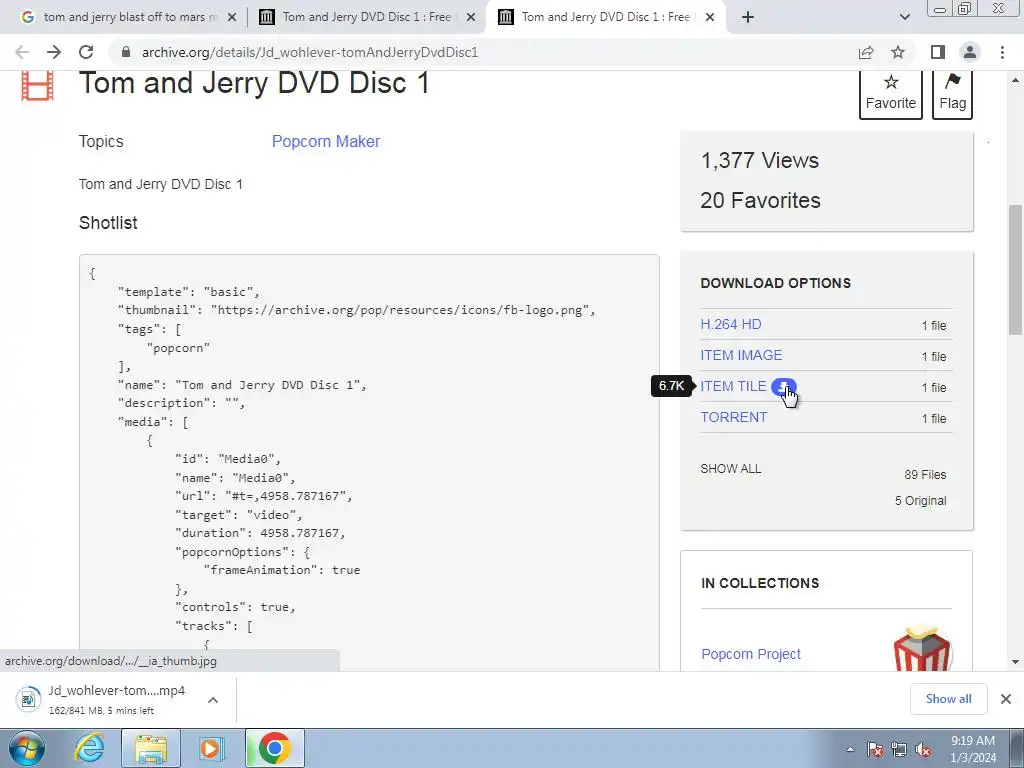Go forward with the browser arrow
The image size is (1024, 768).
54,52
